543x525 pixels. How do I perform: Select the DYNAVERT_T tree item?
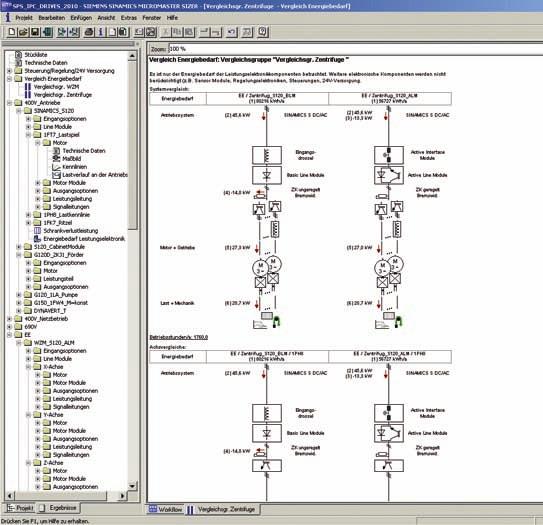pyautogui.click(x=50, y=311)
